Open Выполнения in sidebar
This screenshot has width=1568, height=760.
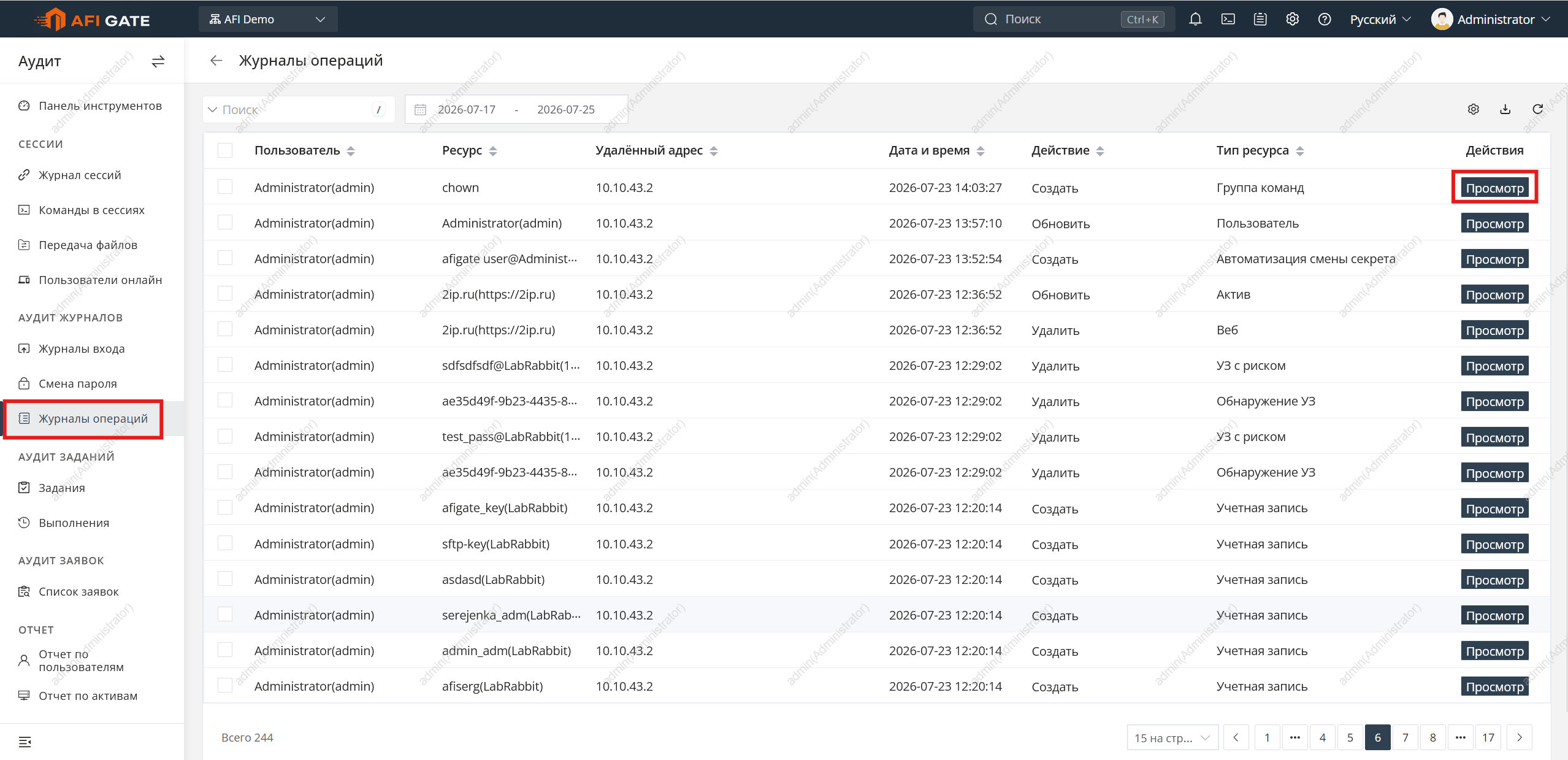tap(92, 523)
